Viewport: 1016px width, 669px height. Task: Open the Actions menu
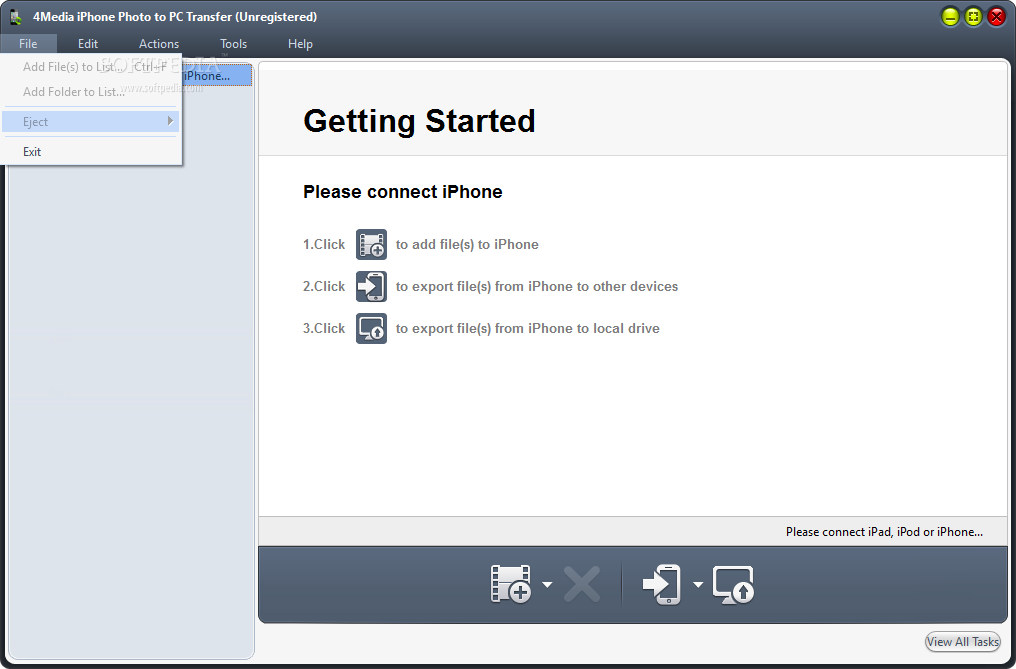click(x=159, y=43)
